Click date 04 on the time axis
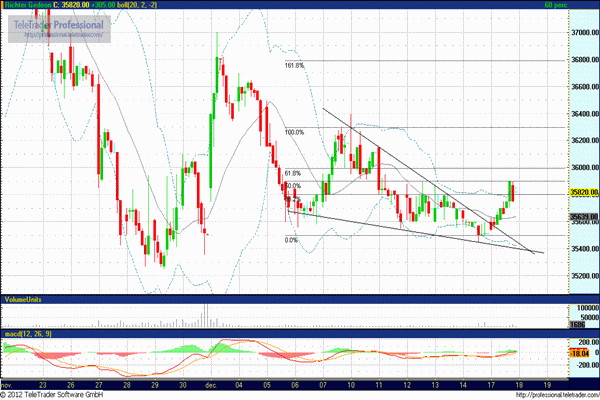This screenshot has width=600, height=400. click(x=239, y=385)
